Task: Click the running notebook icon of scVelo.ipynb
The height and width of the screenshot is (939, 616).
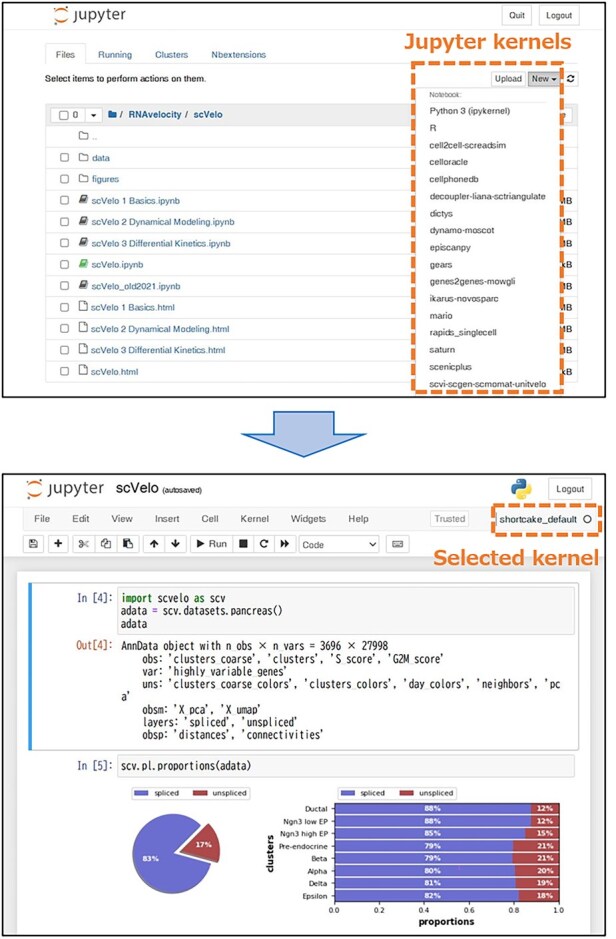Action: (83, 264)
